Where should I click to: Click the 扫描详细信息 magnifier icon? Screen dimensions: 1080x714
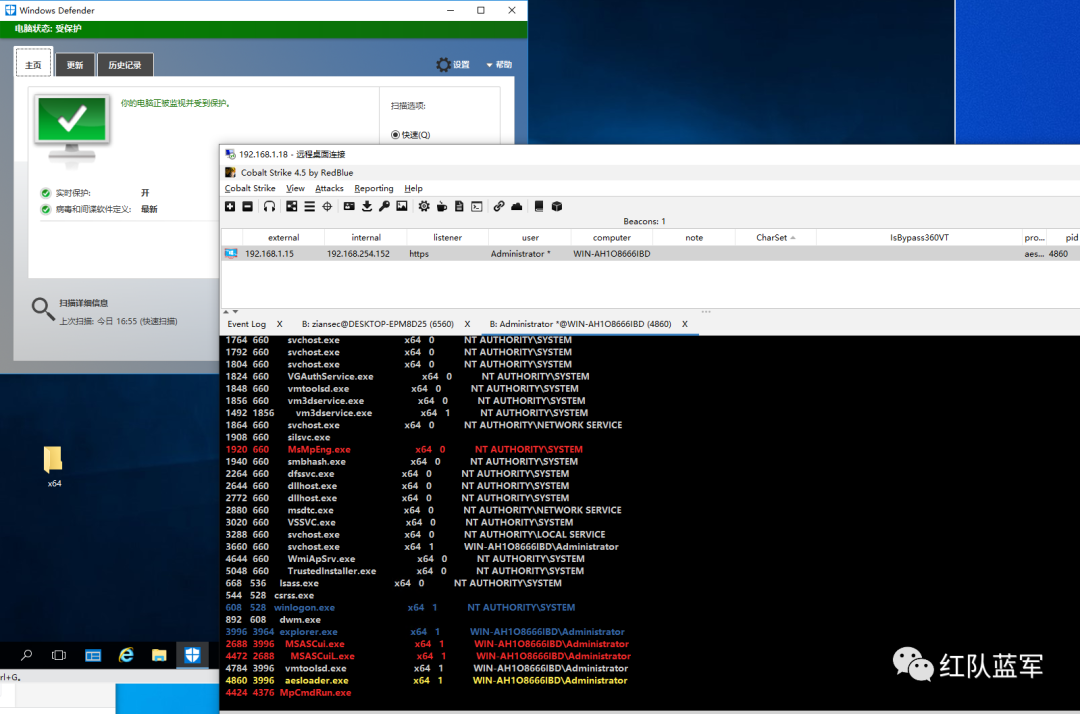click(x=43, y=309)
